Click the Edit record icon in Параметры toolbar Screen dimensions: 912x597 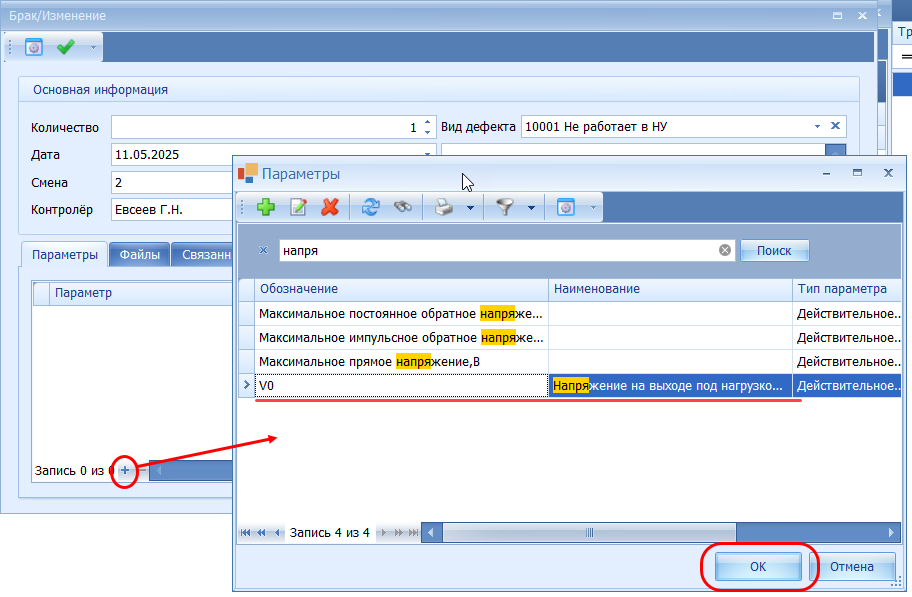click(x=298, y=207)
